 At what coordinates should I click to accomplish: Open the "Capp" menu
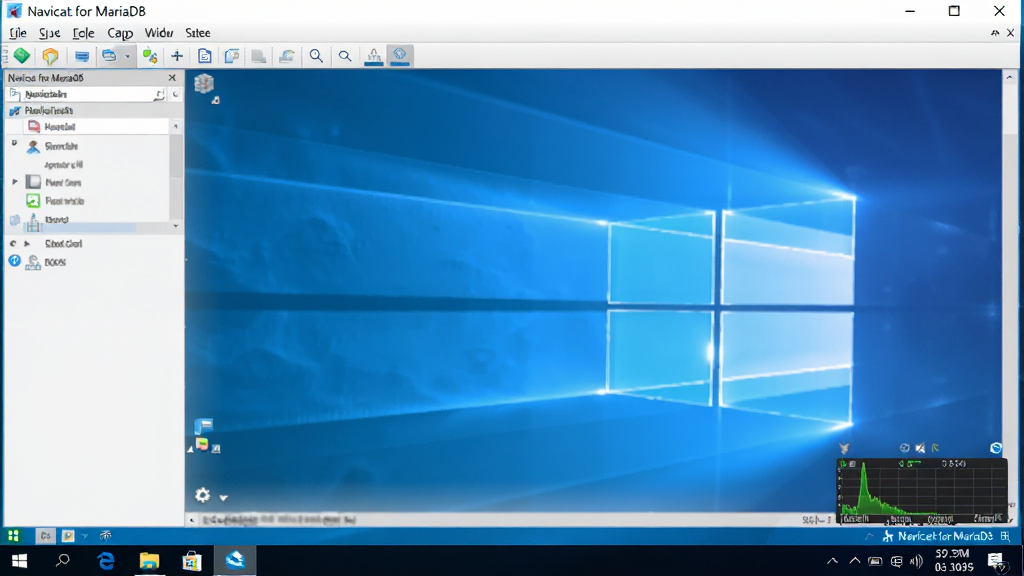click(120, 33)
